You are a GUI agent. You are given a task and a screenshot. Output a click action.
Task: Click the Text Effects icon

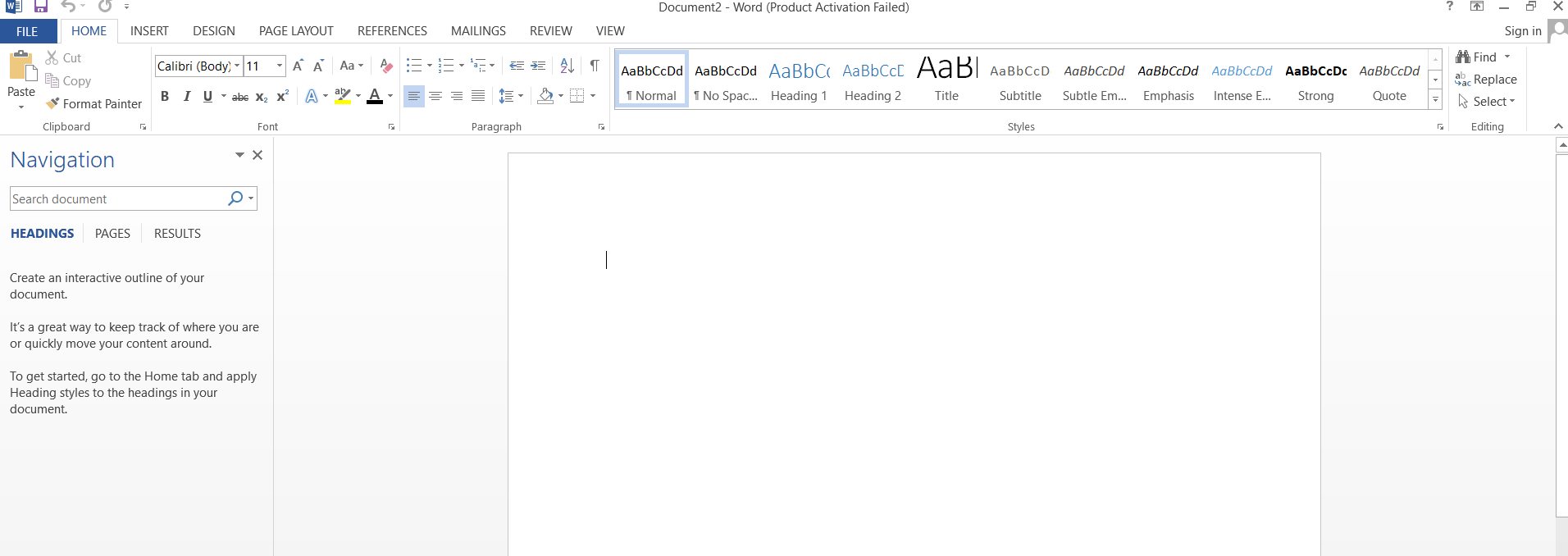point(312,97)
